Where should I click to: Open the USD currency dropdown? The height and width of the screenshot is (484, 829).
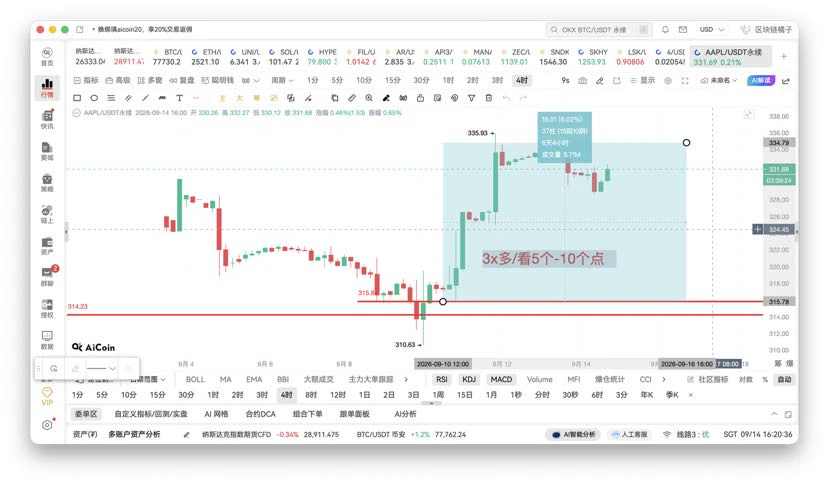(x=712, y=30)
